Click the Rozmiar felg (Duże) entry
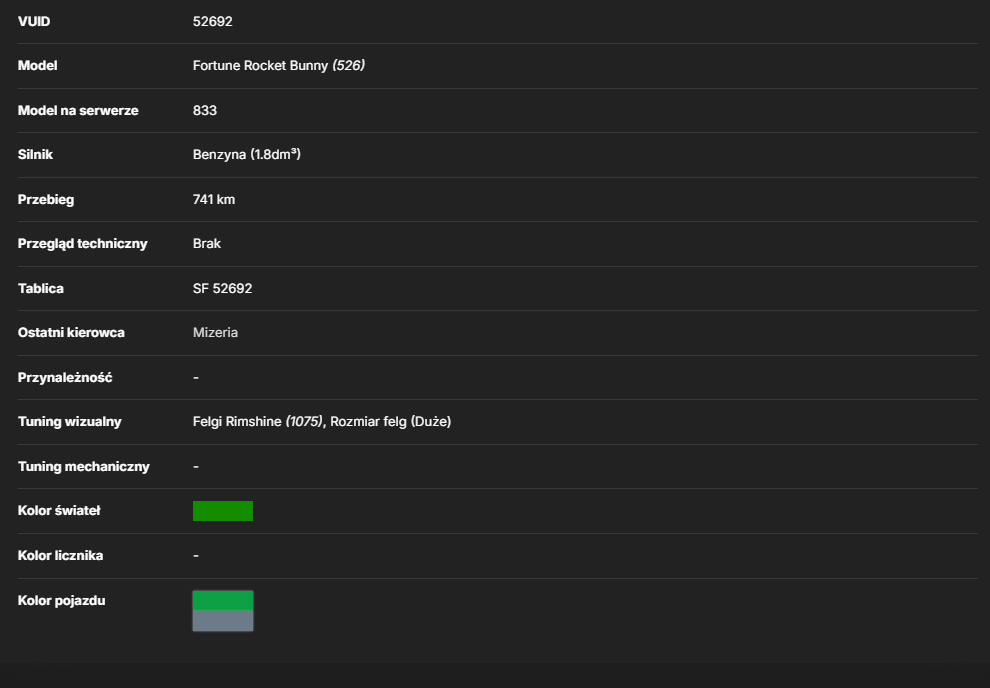 [x=391, y=422]
